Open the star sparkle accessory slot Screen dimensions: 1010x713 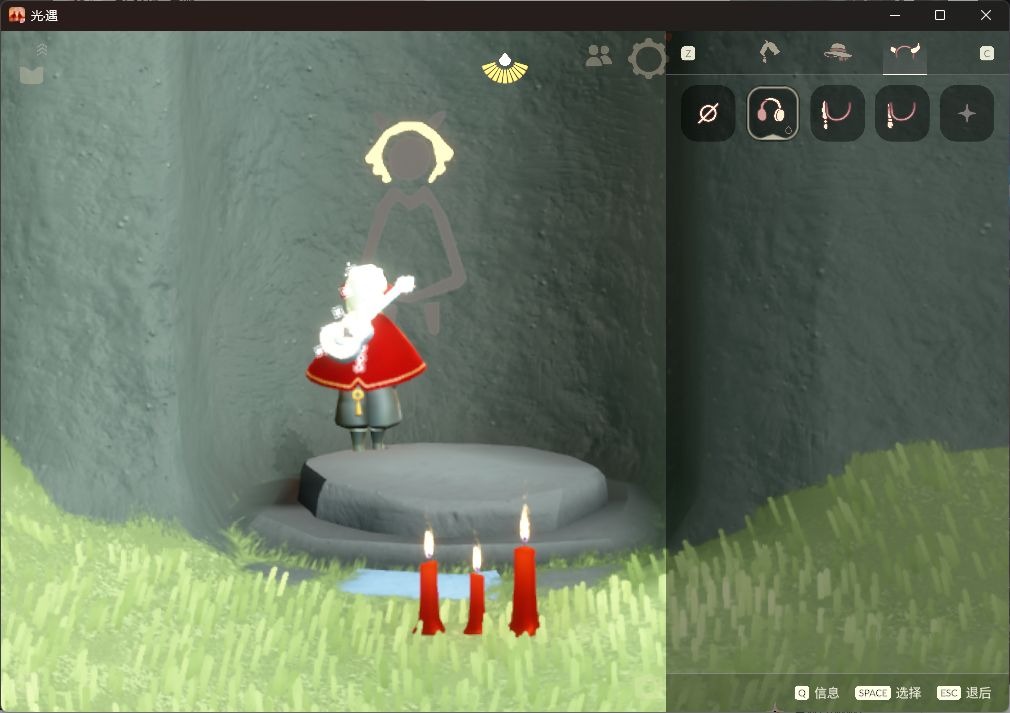coord(967,113)
